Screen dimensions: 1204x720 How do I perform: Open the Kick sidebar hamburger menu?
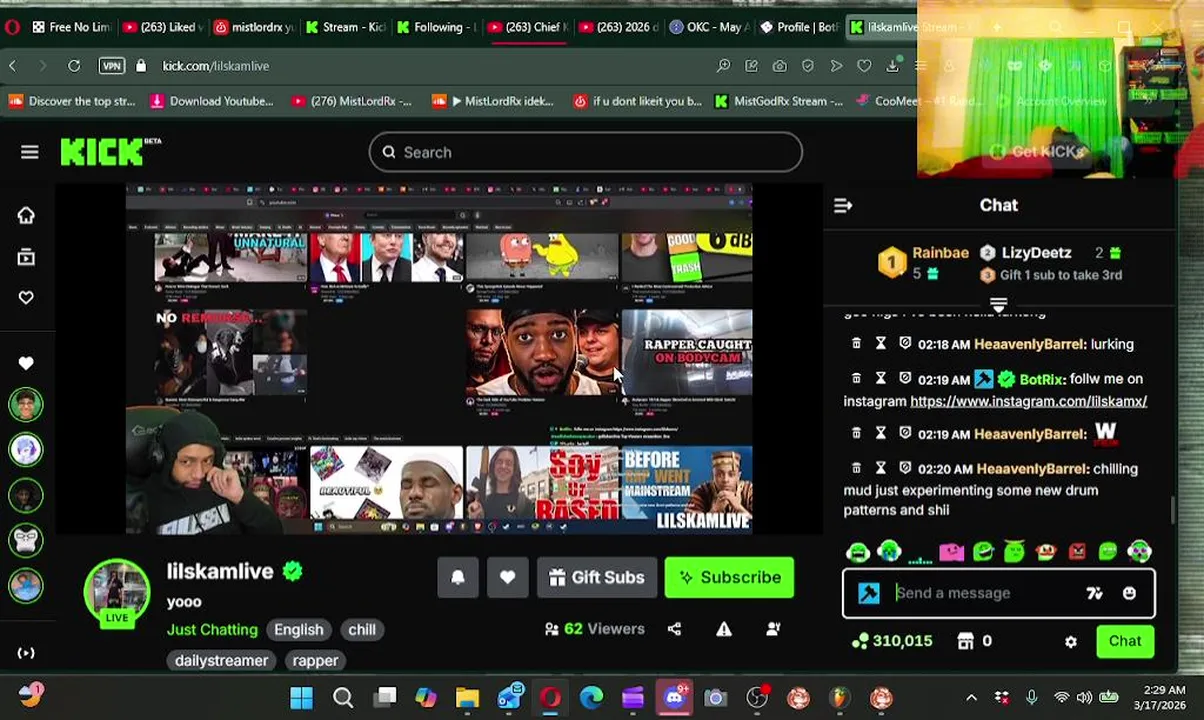click(29, 152)
